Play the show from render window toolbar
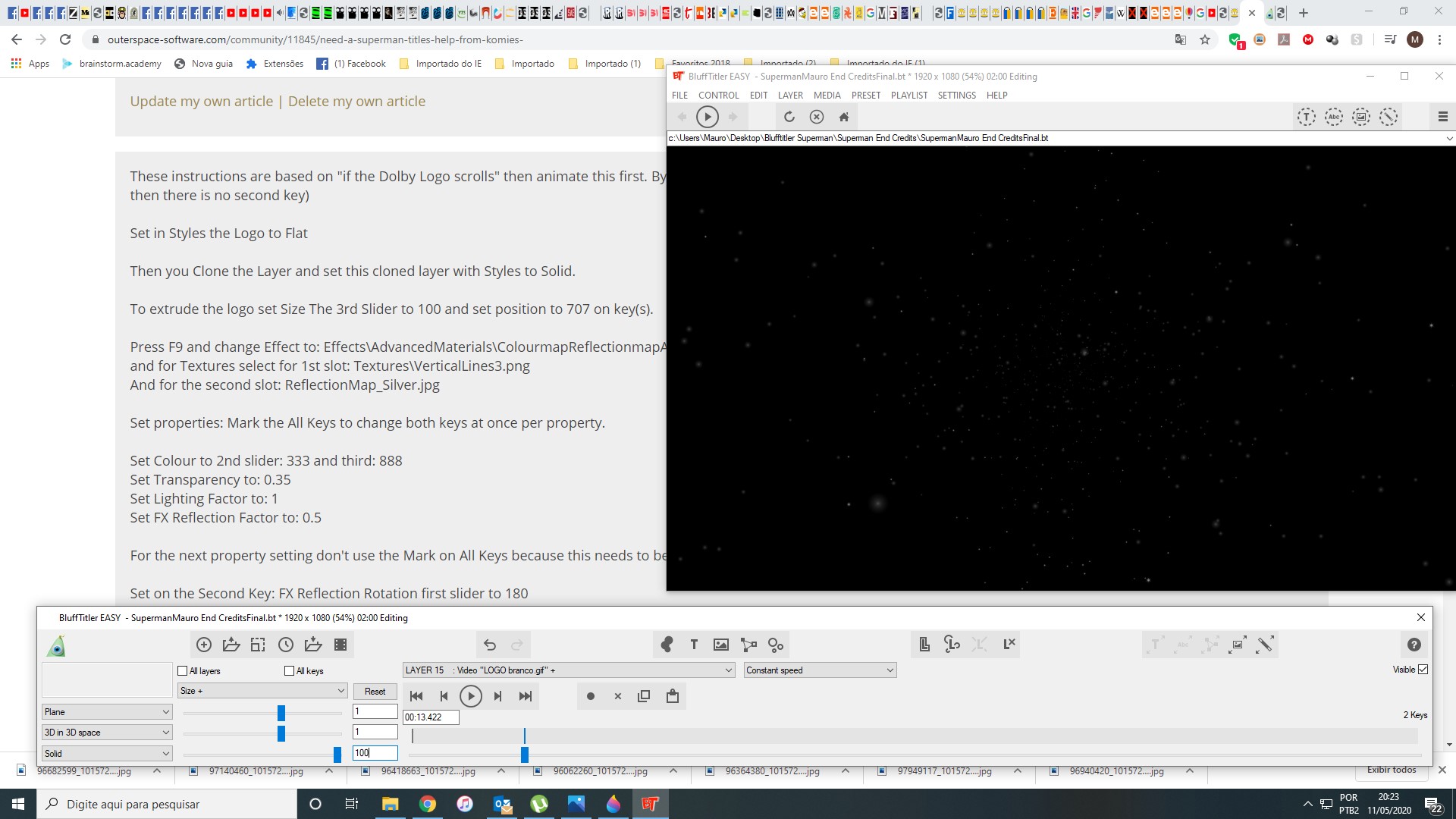This screenshot has width=1456, height=819. [x=707, y=117]
